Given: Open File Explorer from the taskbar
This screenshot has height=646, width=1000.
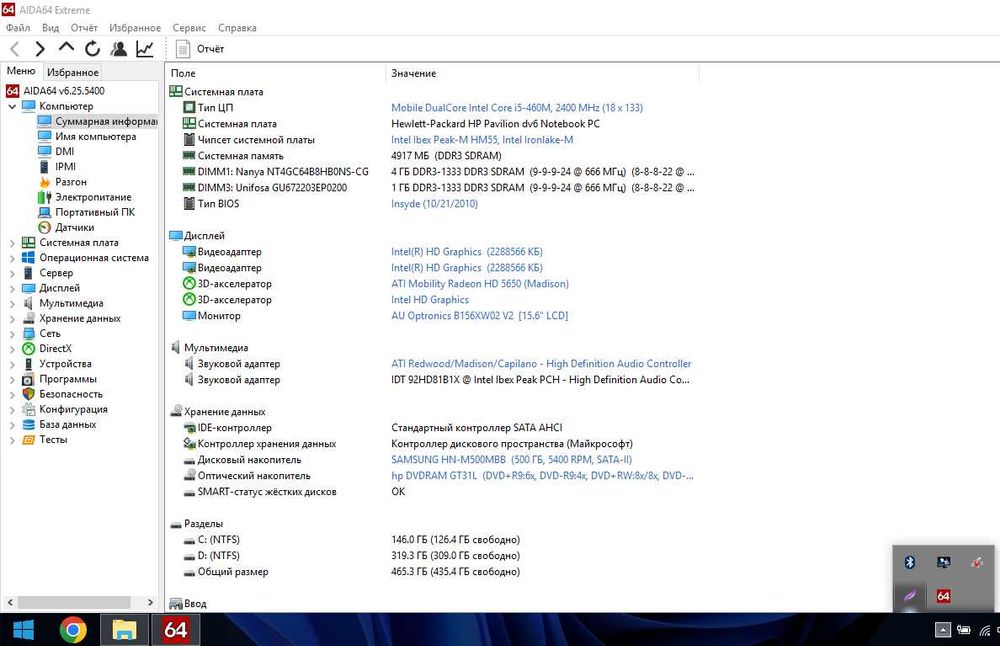Looking at the screenshot, I should point(124,630).
